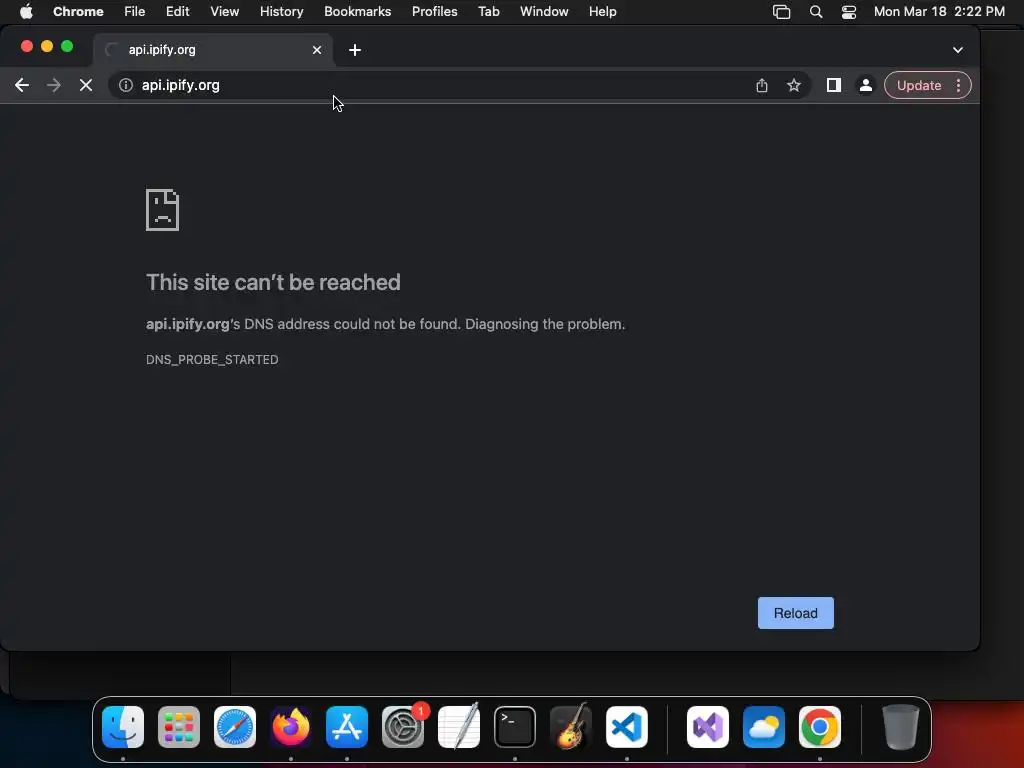Click the forward navigation arrow
Image resolution: width=1024 pixels, height=768 pixels.
(x=54, y=86)
